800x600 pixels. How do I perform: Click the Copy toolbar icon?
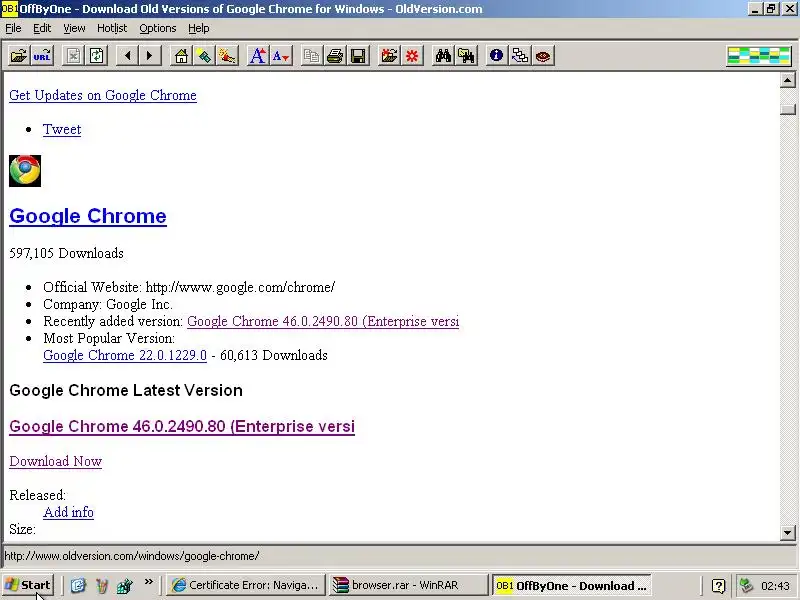312,56
